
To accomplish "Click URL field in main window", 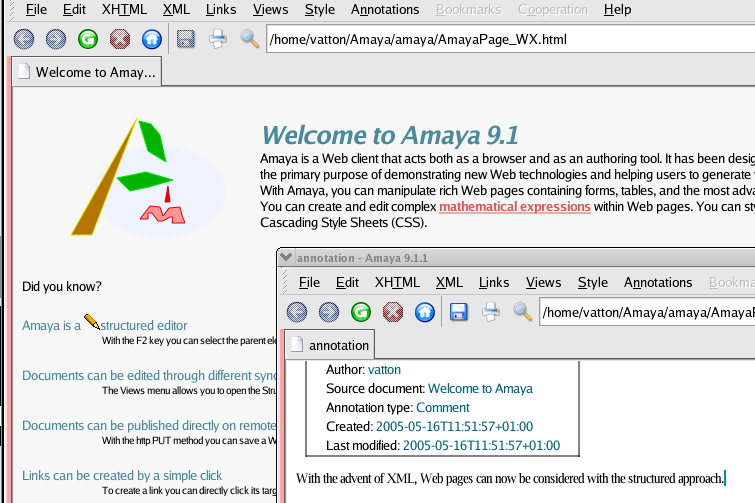I will pyautogui.click(x=510, y=39).
